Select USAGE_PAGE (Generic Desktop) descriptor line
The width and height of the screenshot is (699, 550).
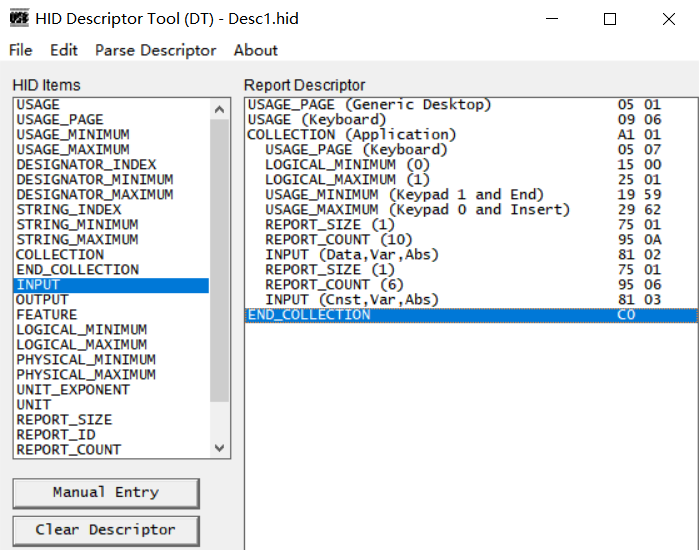(x=472, y=105)
